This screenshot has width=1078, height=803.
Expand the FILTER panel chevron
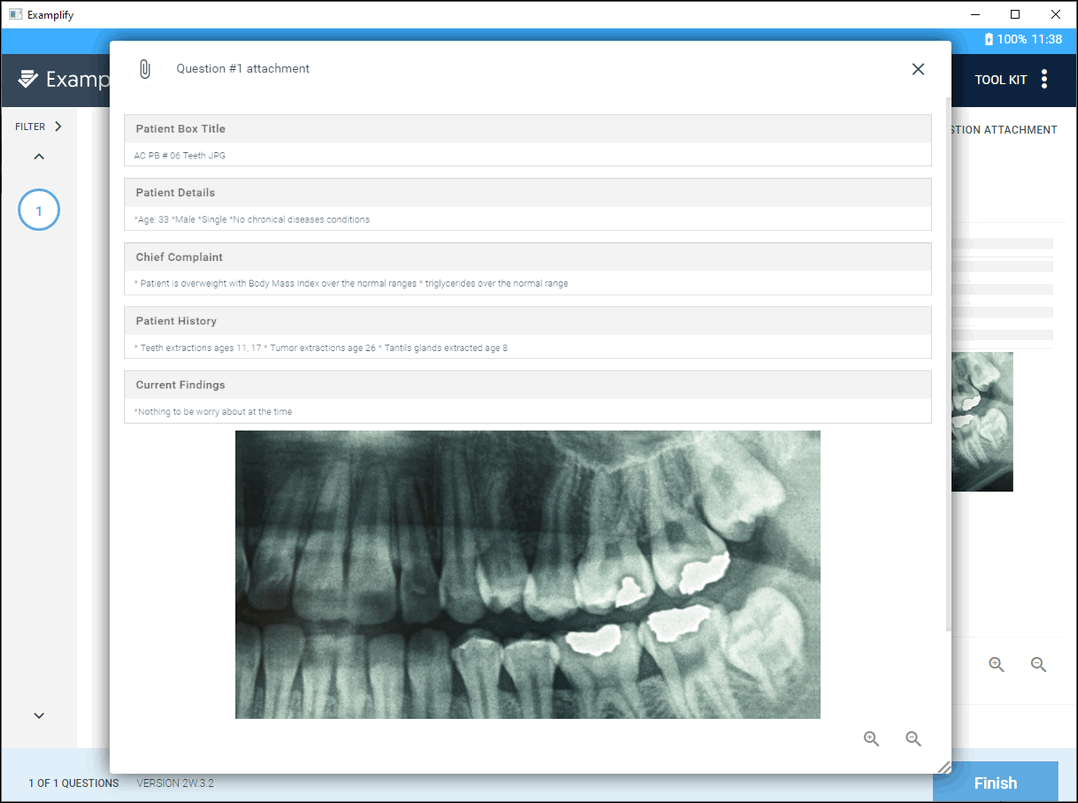coord(58,126)
